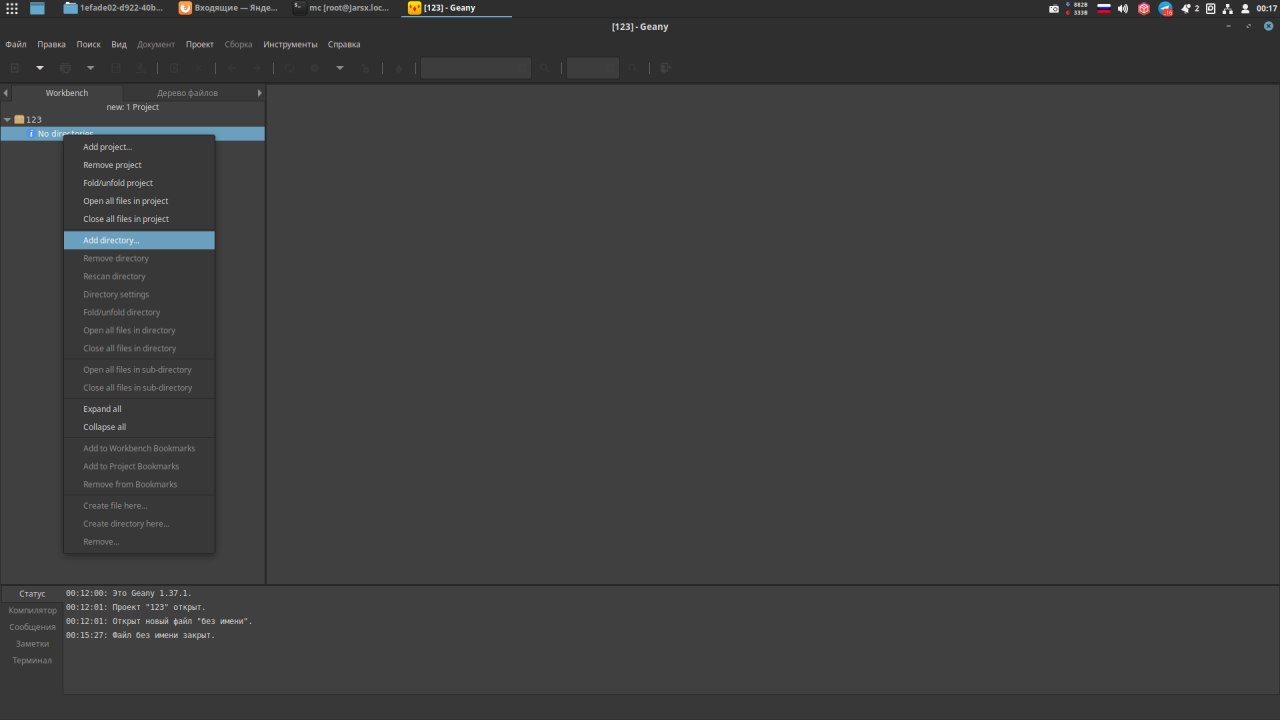The height and width of the screenshot is (720, 1280).
Task: Open the build actions dropdown arrow in toolbar
Action: pyautogui.click(x=340, y=68)
